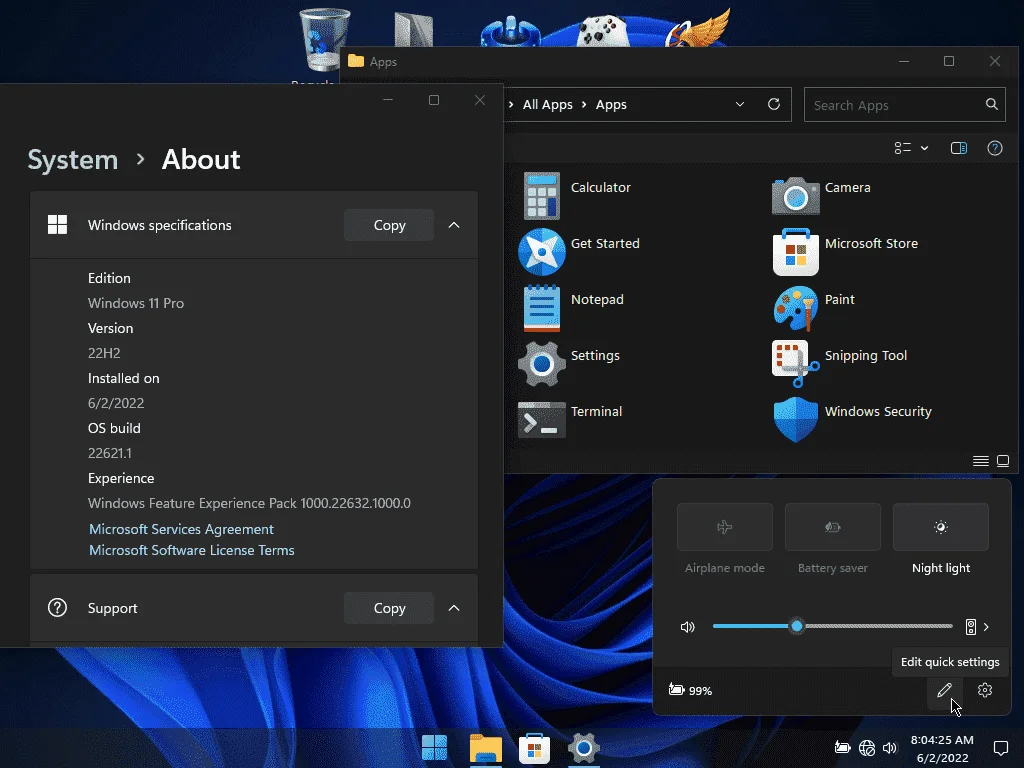The height and width of the screenshot is (768, 1024).
Task: Click the Settings icon on the taskbar
Action: (x=584, y=748)
